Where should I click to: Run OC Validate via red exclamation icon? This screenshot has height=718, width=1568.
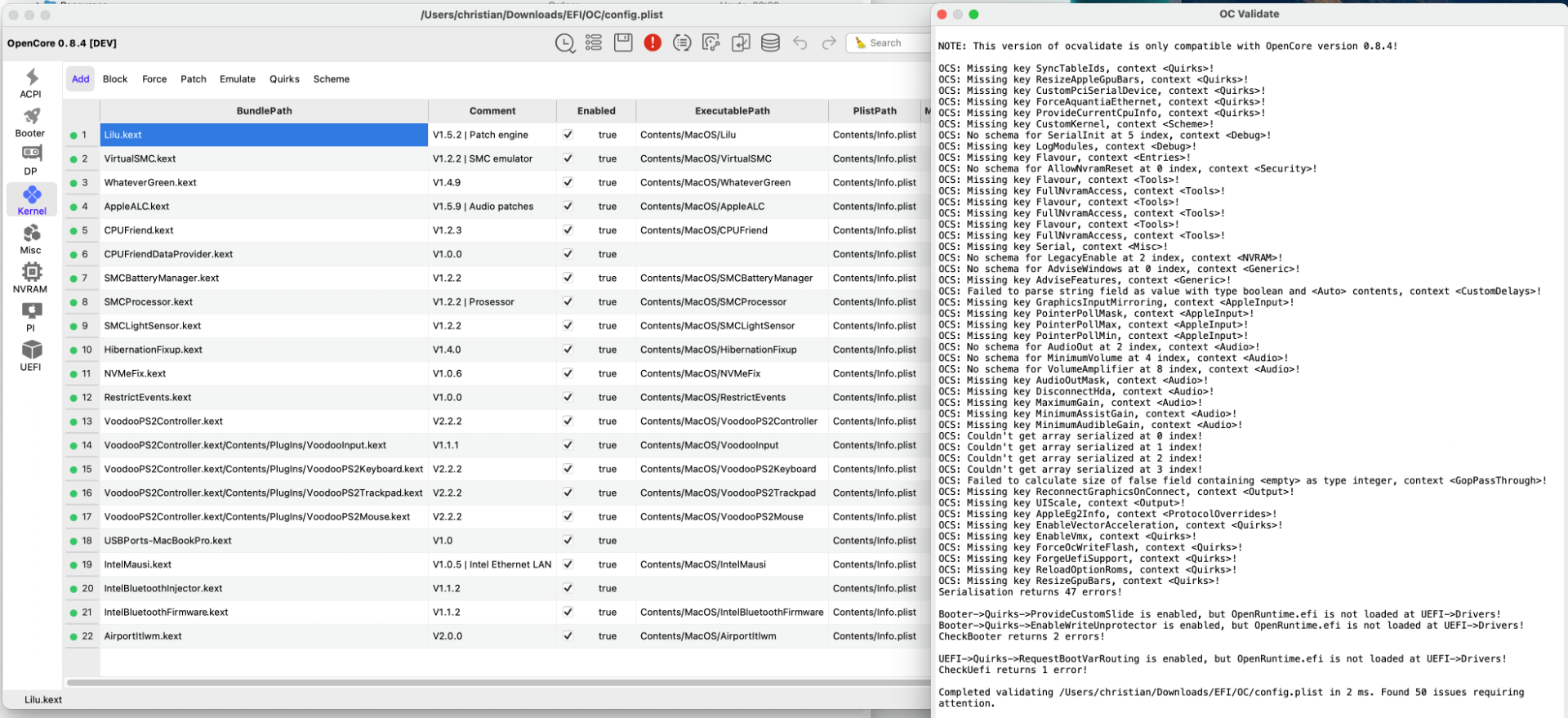[x=653, y=42]
